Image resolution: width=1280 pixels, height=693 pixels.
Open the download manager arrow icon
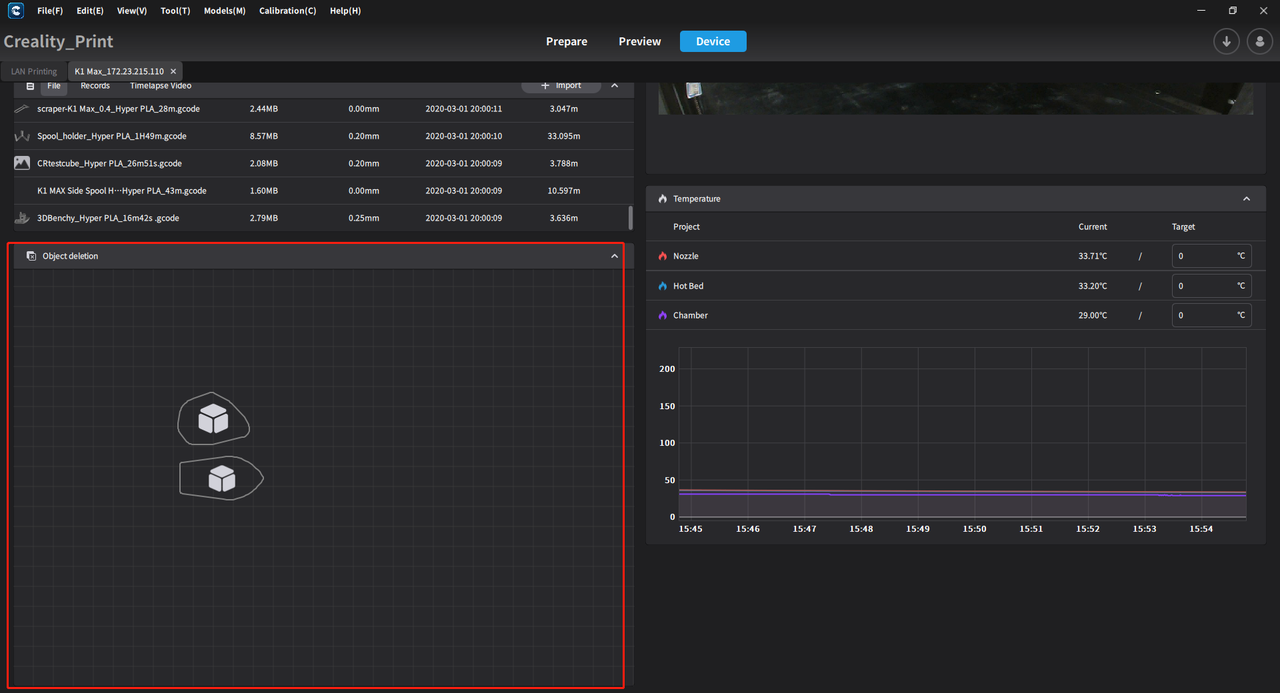pos(1226,41)
